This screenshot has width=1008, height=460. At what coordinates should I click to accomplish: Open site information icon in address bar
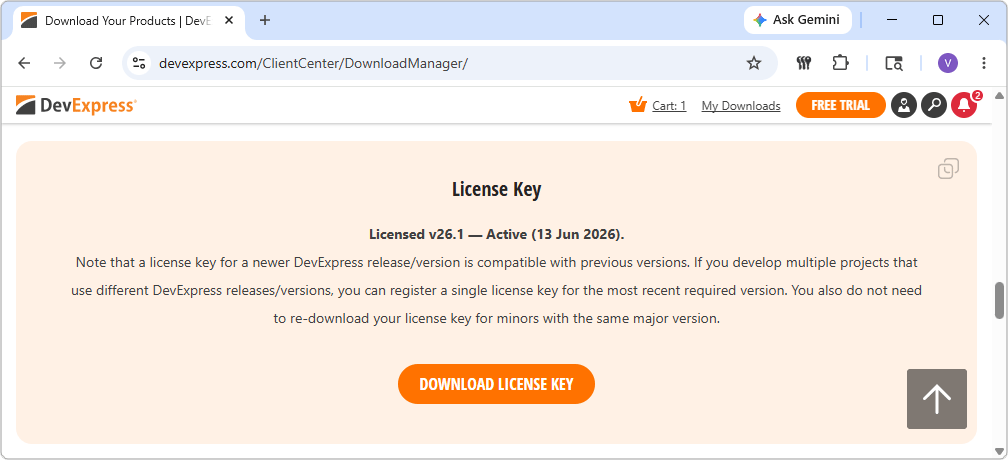(139, 63)
